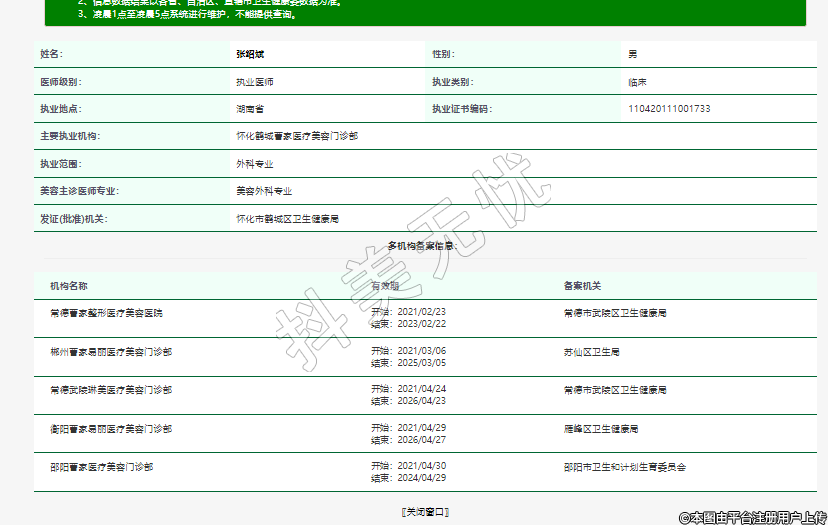Click the 备案机关 column header
Viewport: 828px width, 525px height.
point(582,286)
